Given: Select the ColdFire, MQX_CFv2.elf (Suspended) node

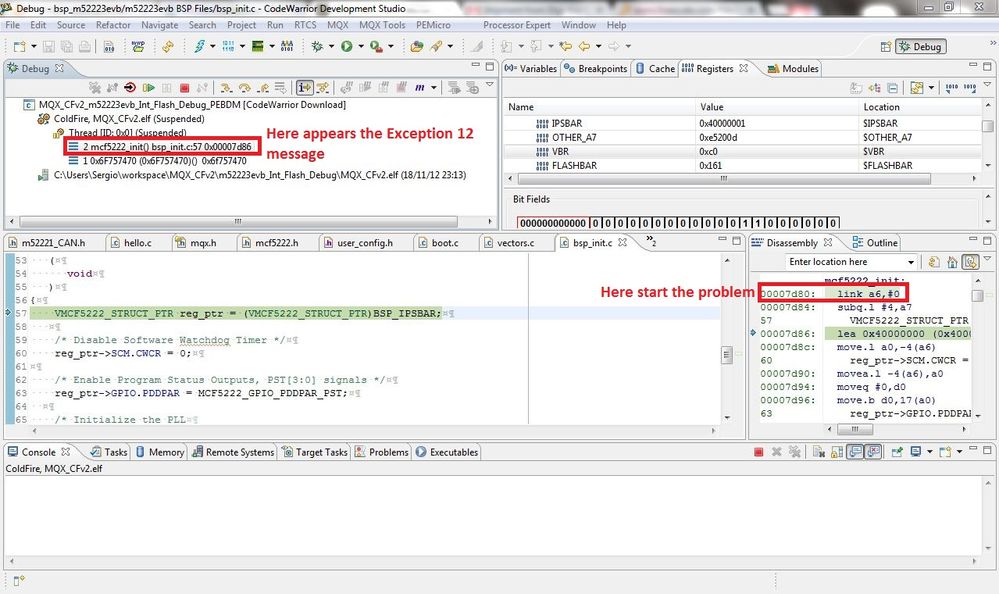Looking at the screenshot, I should pyautogui.click(x=121, y=119).
